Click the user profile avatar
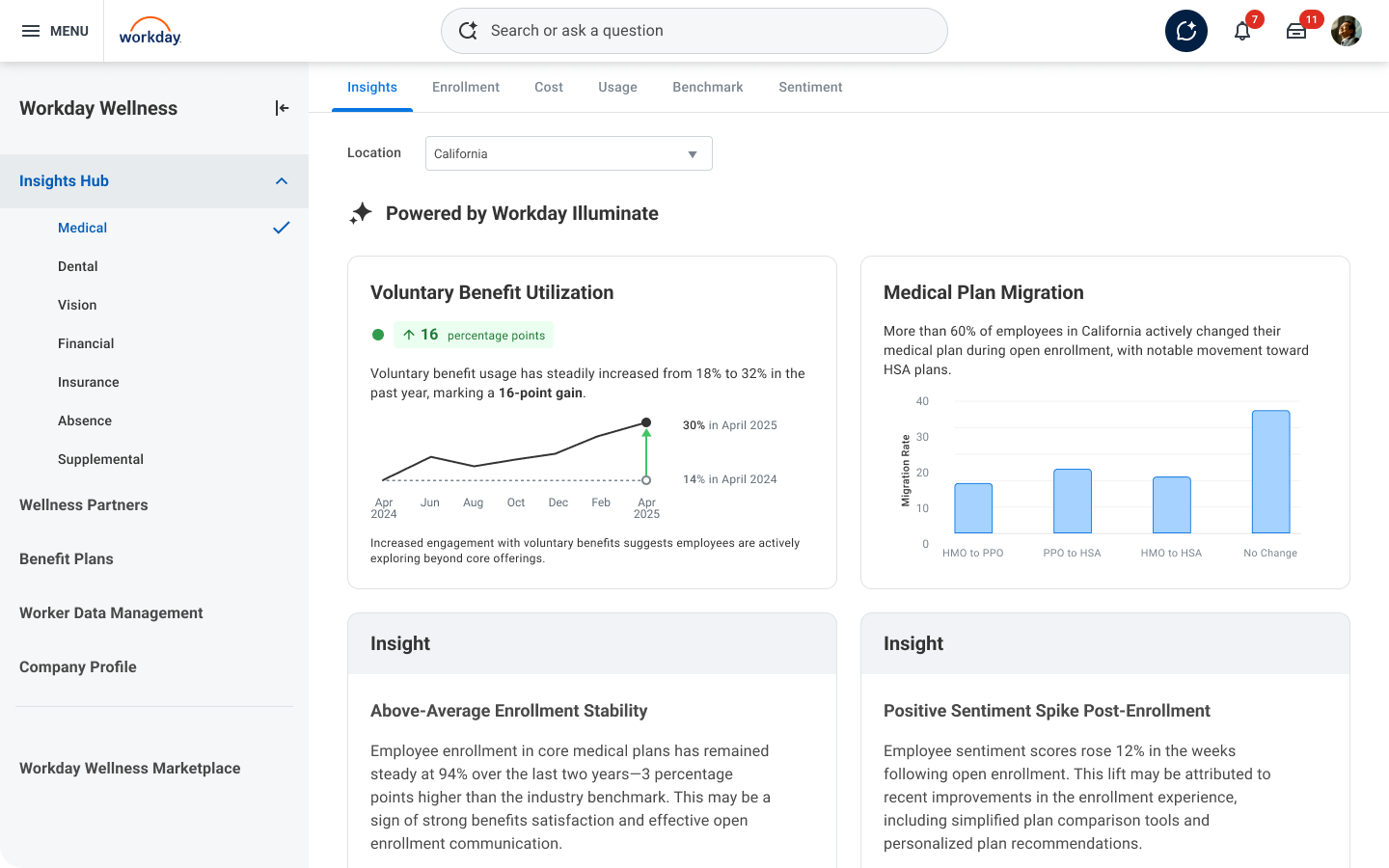Image resolution: width=1389 pixels, height=868 pixels. tap(1347, 31)
